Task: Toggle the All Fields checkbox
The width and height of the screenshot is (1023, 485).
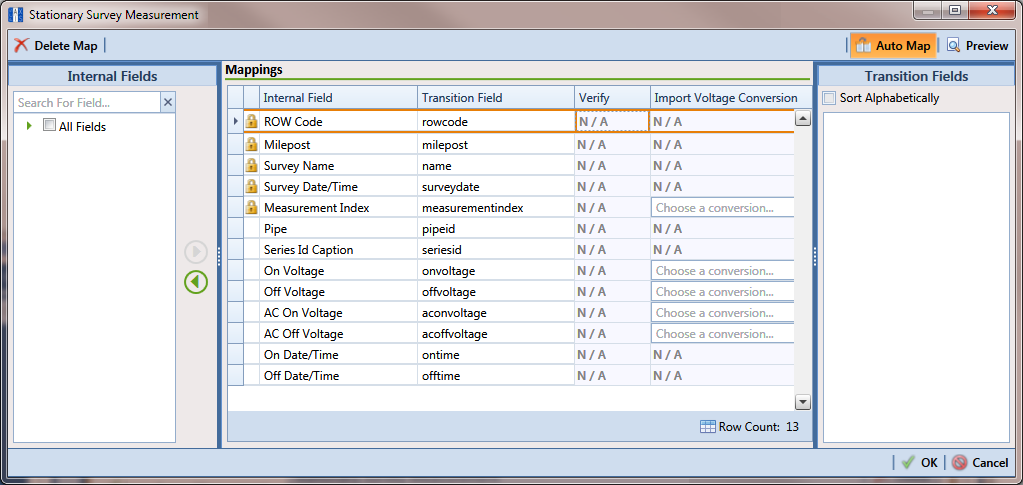Action: tap(49, 125)
